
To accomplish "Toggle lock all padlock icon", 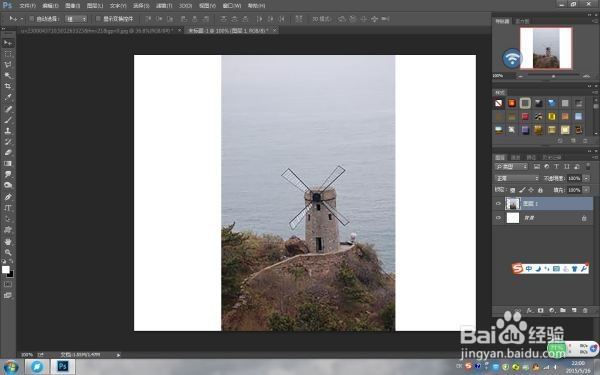I will 540,190.
